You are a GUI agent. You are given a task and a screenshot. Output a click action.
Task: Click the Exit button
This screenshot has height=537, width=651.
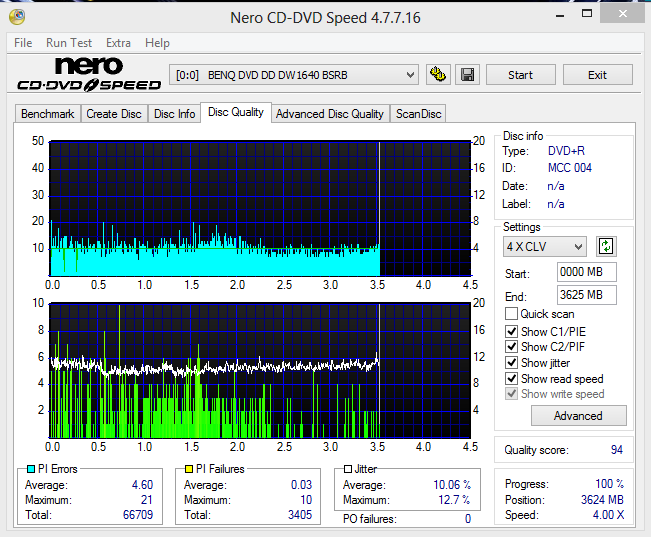click(597, 75)
